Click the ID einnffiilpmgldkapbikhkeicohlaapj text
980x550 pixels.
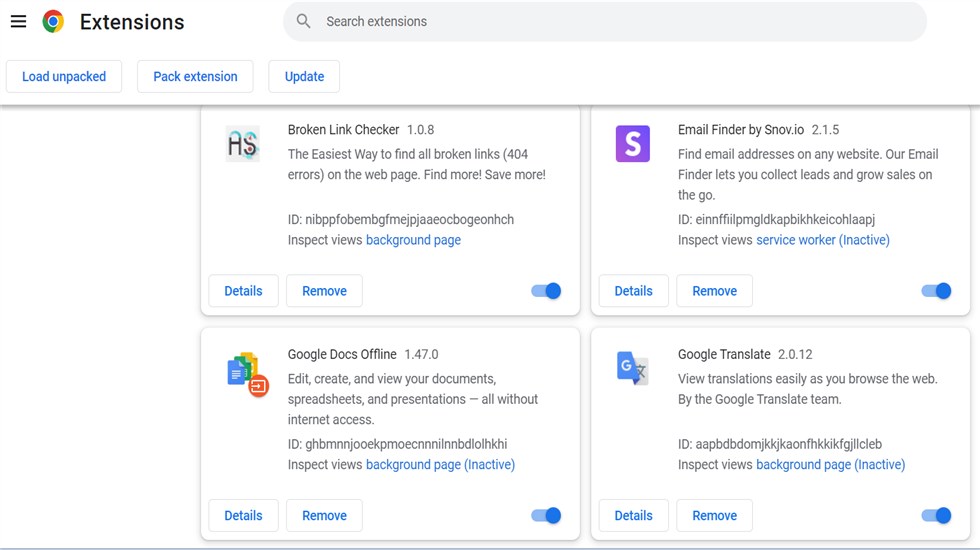tap(776, 219)
